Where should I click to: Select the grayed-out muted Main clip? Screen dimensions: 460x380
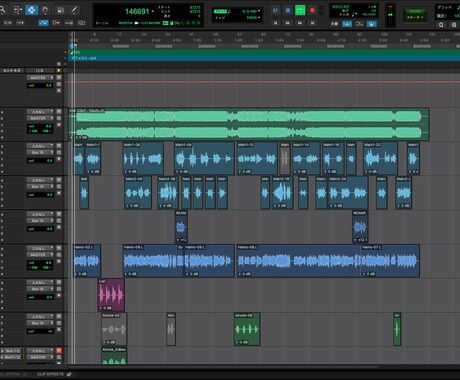click(284, 158)
